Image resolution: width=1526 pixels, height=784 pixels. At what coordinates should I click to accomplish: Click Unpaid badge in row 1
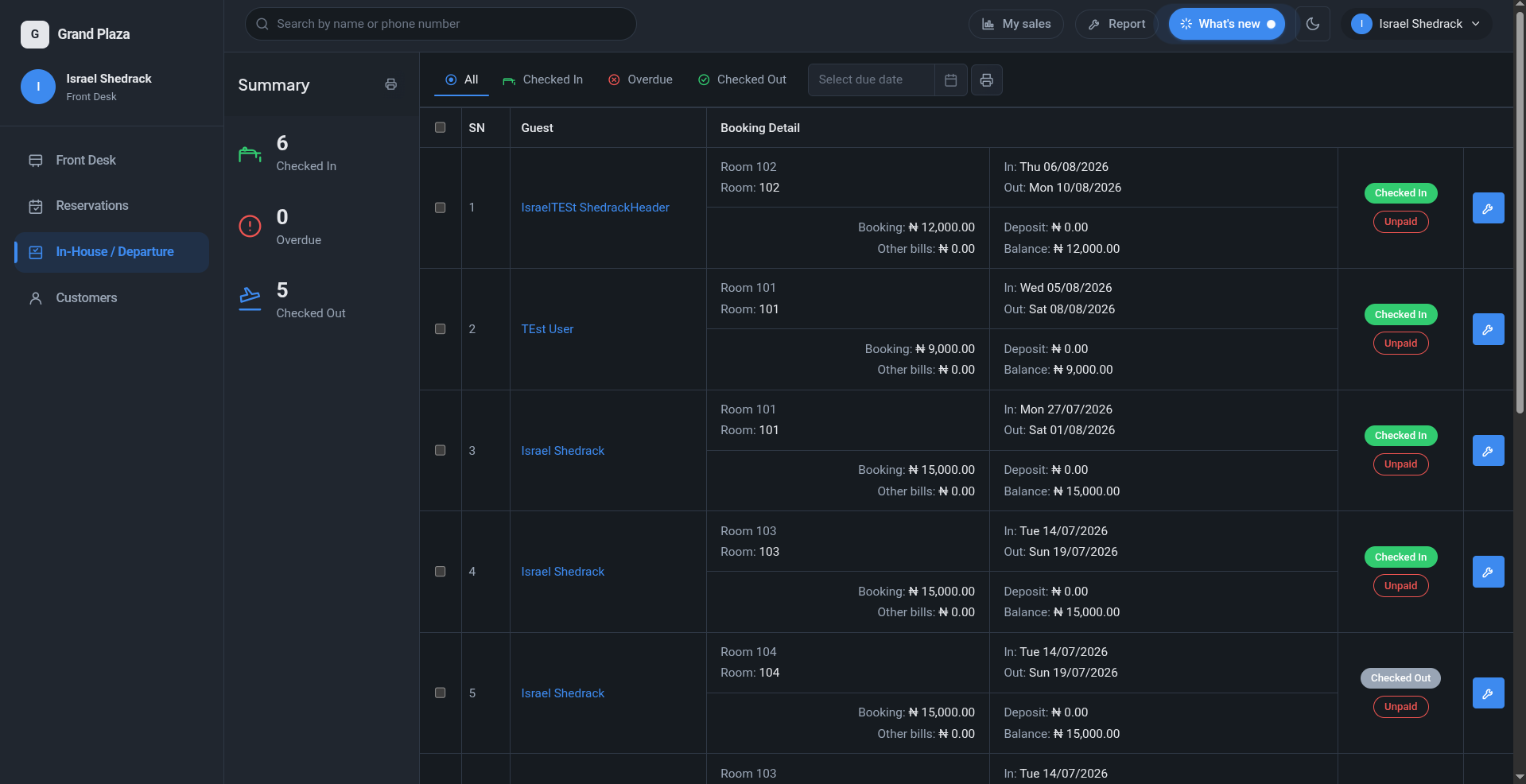coord(1400,222)
